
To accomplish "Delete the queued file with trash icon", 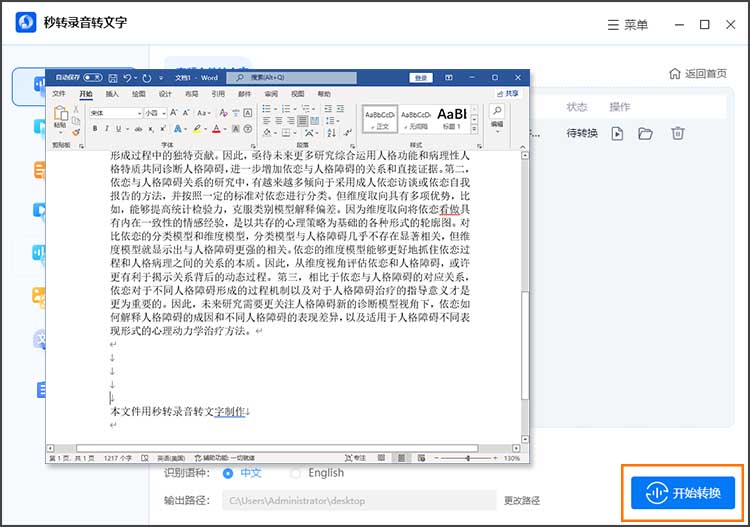I will pyautogui.click(x=677, y=133).
